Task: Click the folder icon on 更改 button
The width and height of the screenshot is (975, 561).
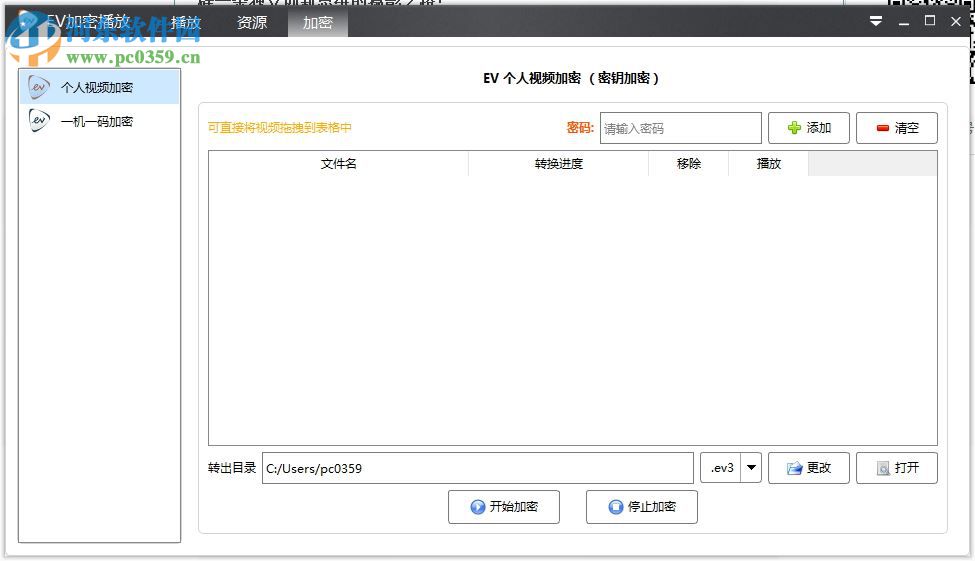Action: click(x=794, y=468)
